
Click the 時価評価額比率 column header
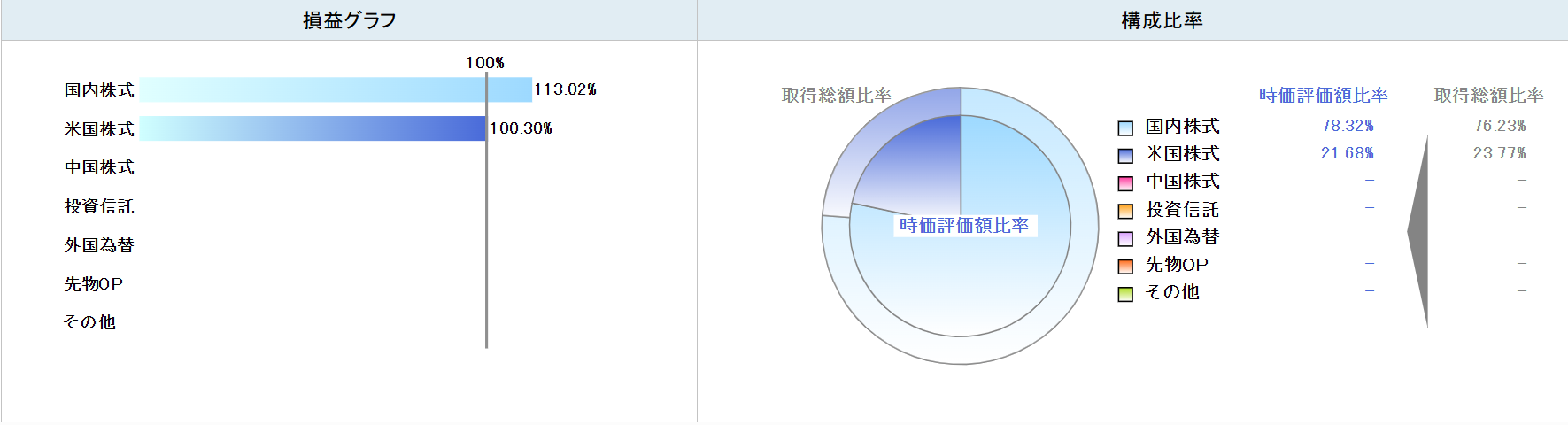coord(1323,95)
